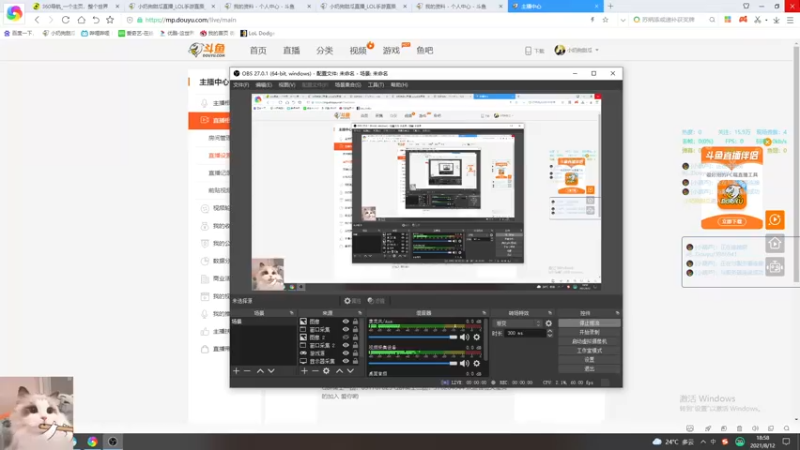
Task: Open the OBS 场景集合(S) menu
Action: tap(348, 85)
